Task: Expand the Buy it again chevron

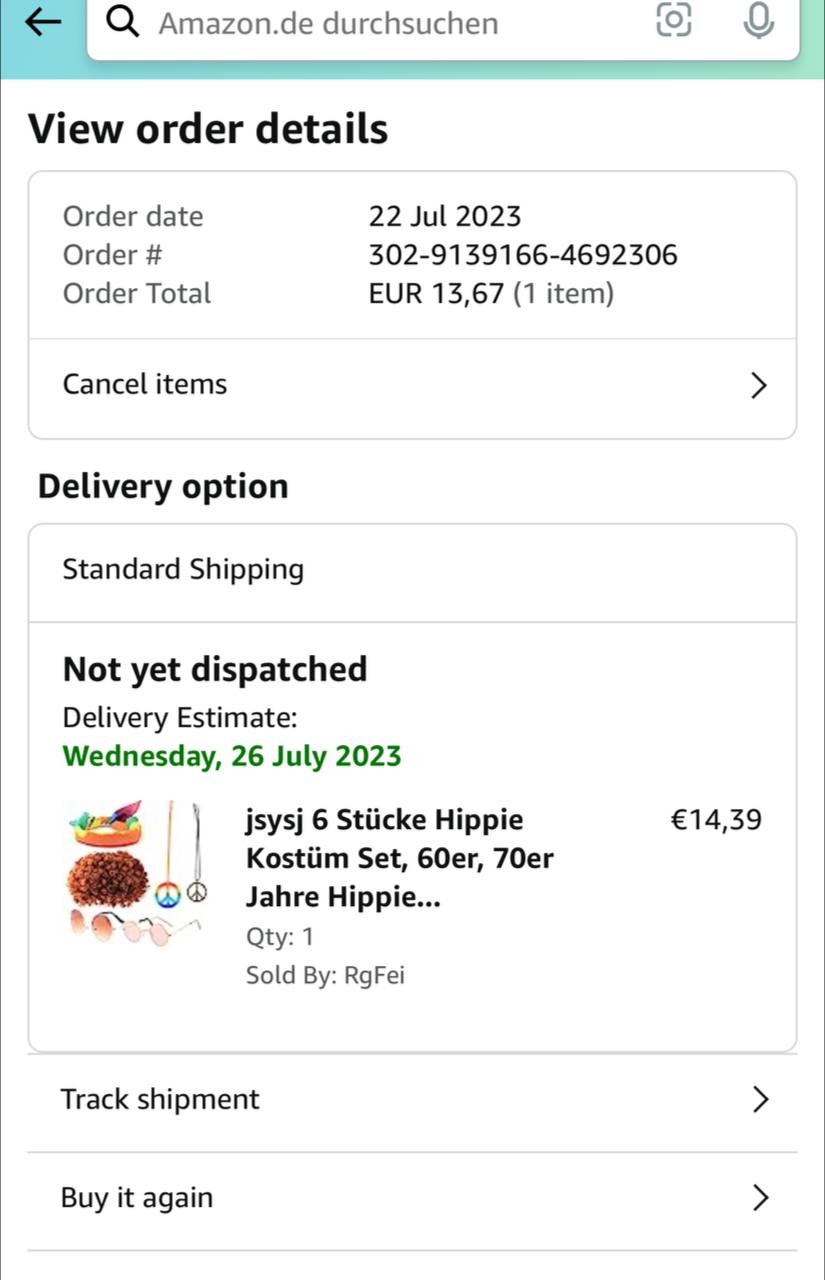Action: click(x=760, y=1198)
